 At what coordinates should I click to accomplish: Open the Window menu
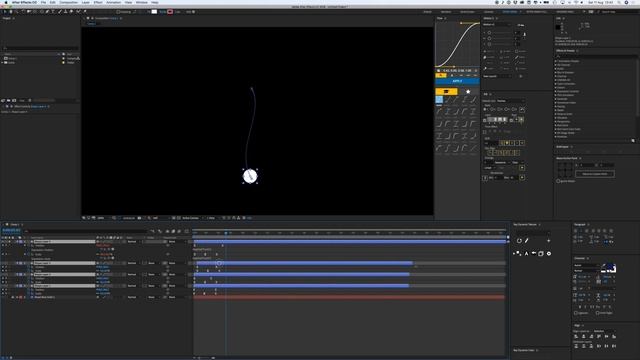pyautogui.click(x=142, y=2)
